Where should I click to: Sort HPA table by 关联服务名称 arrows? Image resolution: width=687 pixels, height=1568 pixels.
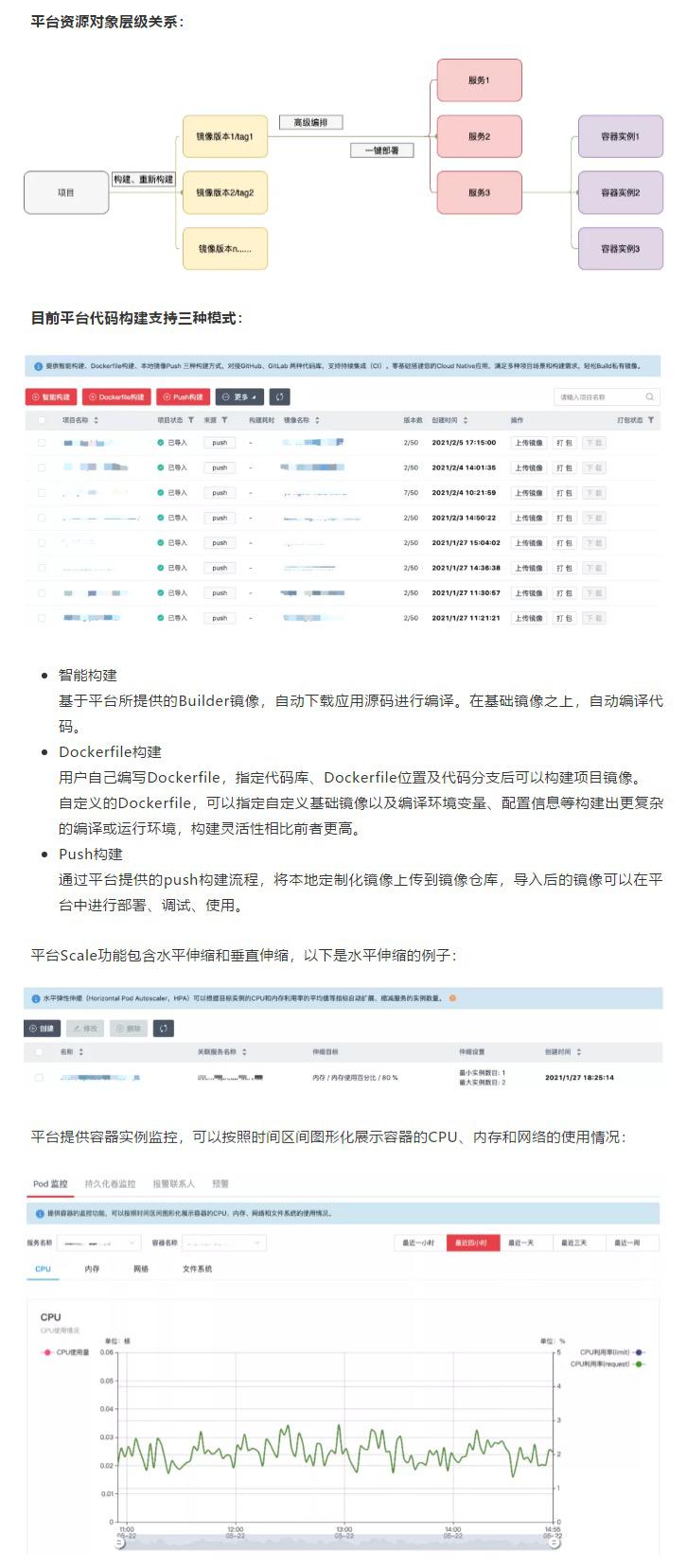pos(245,1052)
